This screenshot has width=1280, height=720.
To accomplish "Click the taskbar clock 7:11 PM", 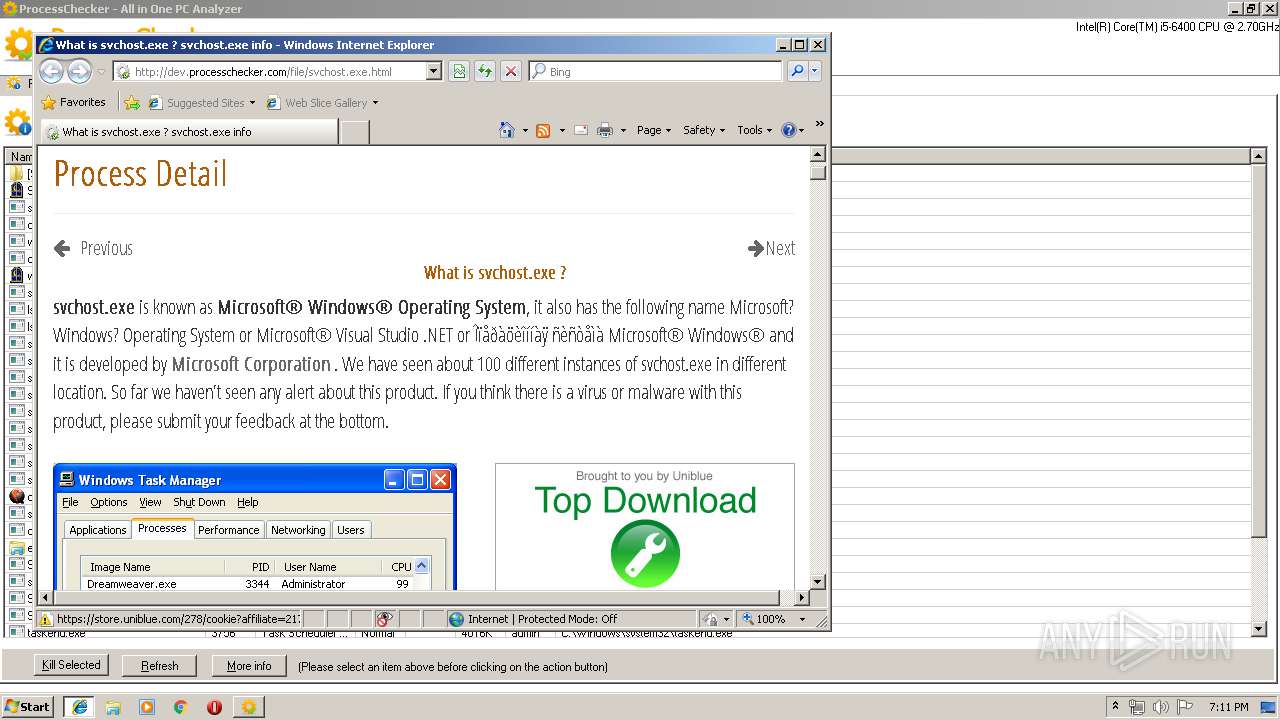I will coord(1228,707).
